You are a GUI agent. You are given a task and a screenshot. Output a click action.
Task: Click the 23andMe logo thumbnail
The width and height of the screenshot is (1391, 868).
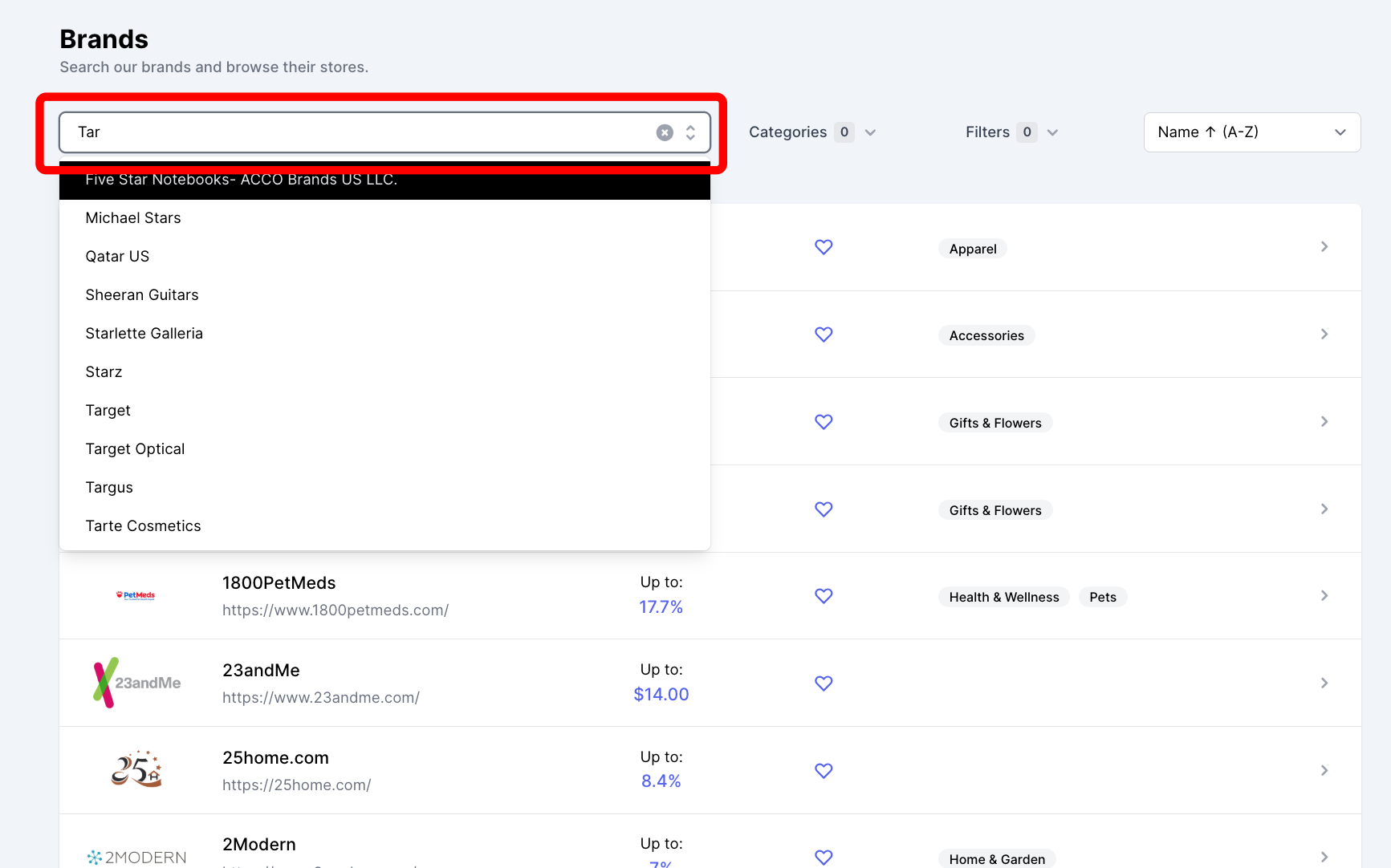(136, 683)
